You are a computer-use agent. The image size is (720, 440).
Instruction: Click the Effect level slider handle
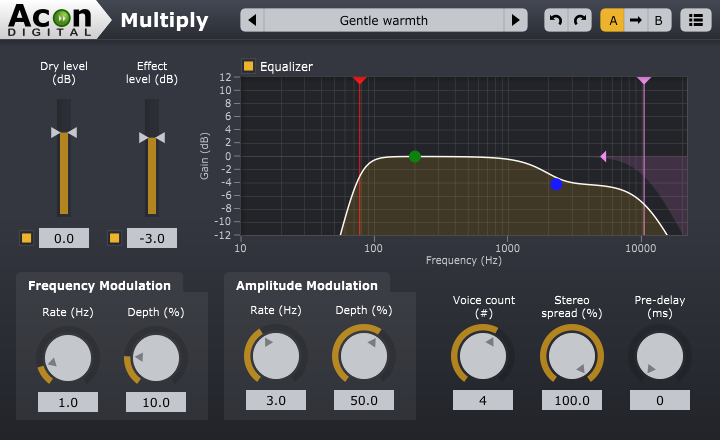pos(152,138)
